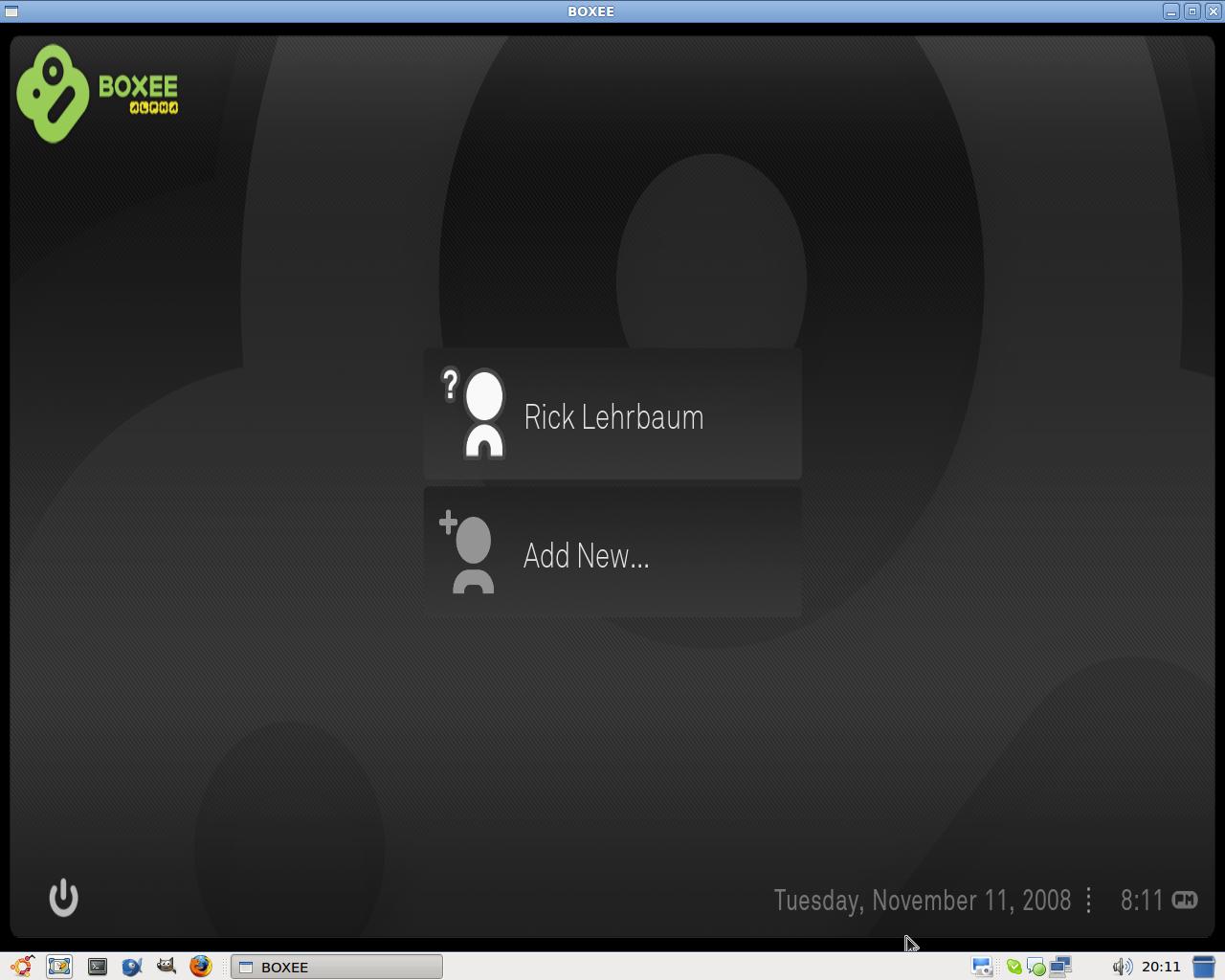Minimize the BOXEE window
This screenshot has height=980, width=1225.
click(1171, 11)
